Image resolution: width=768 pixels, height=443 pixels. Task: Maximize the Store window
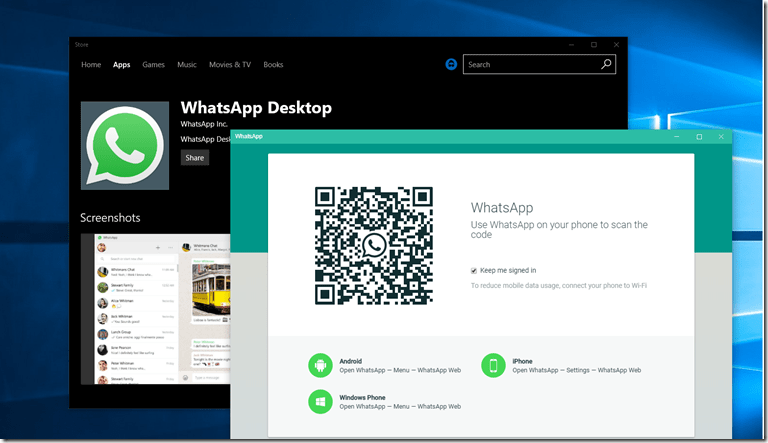594,45
